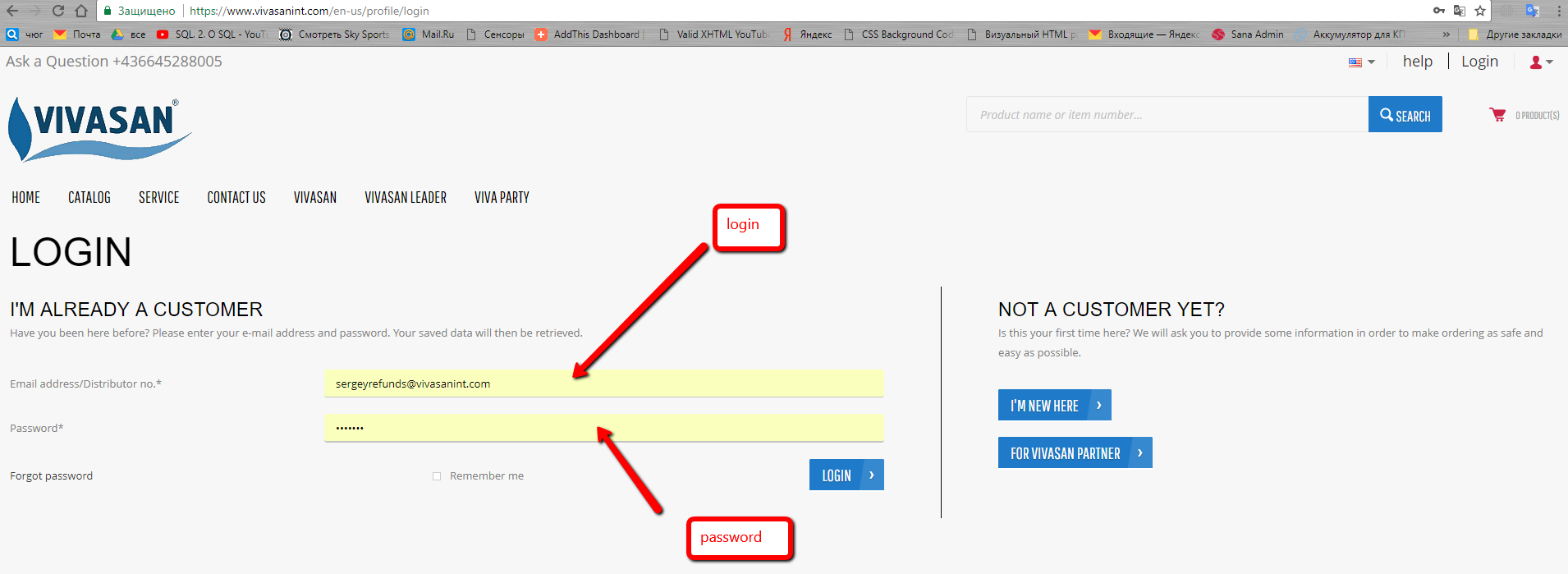
Task: Focus the Email address/Distributor no. field
Action: (604, 383)
